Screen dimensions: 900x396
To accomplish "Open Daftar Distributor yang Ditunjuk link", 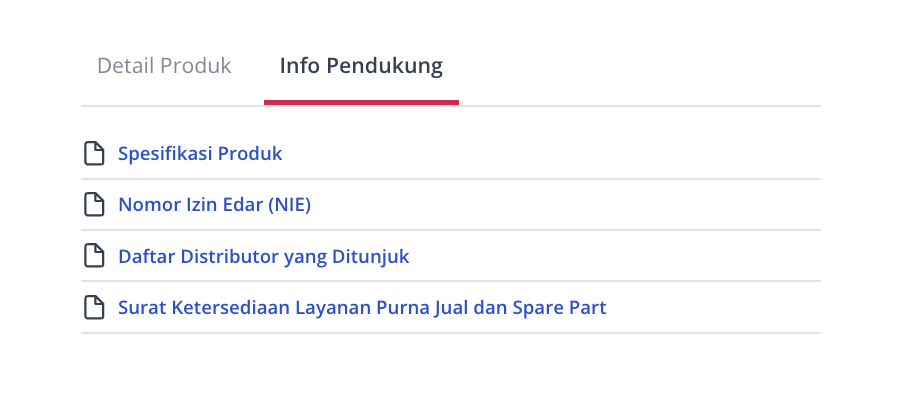I will click(x=263, y=257).
